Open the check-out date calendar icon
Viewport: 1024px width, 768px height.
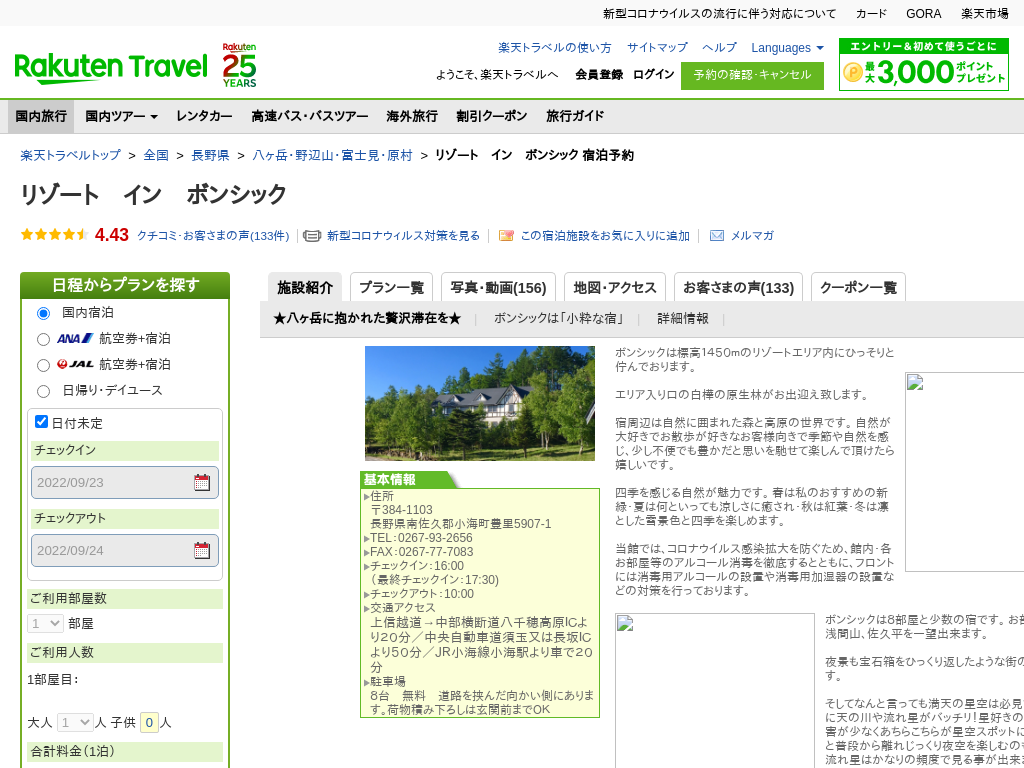(x=202, y=551)
